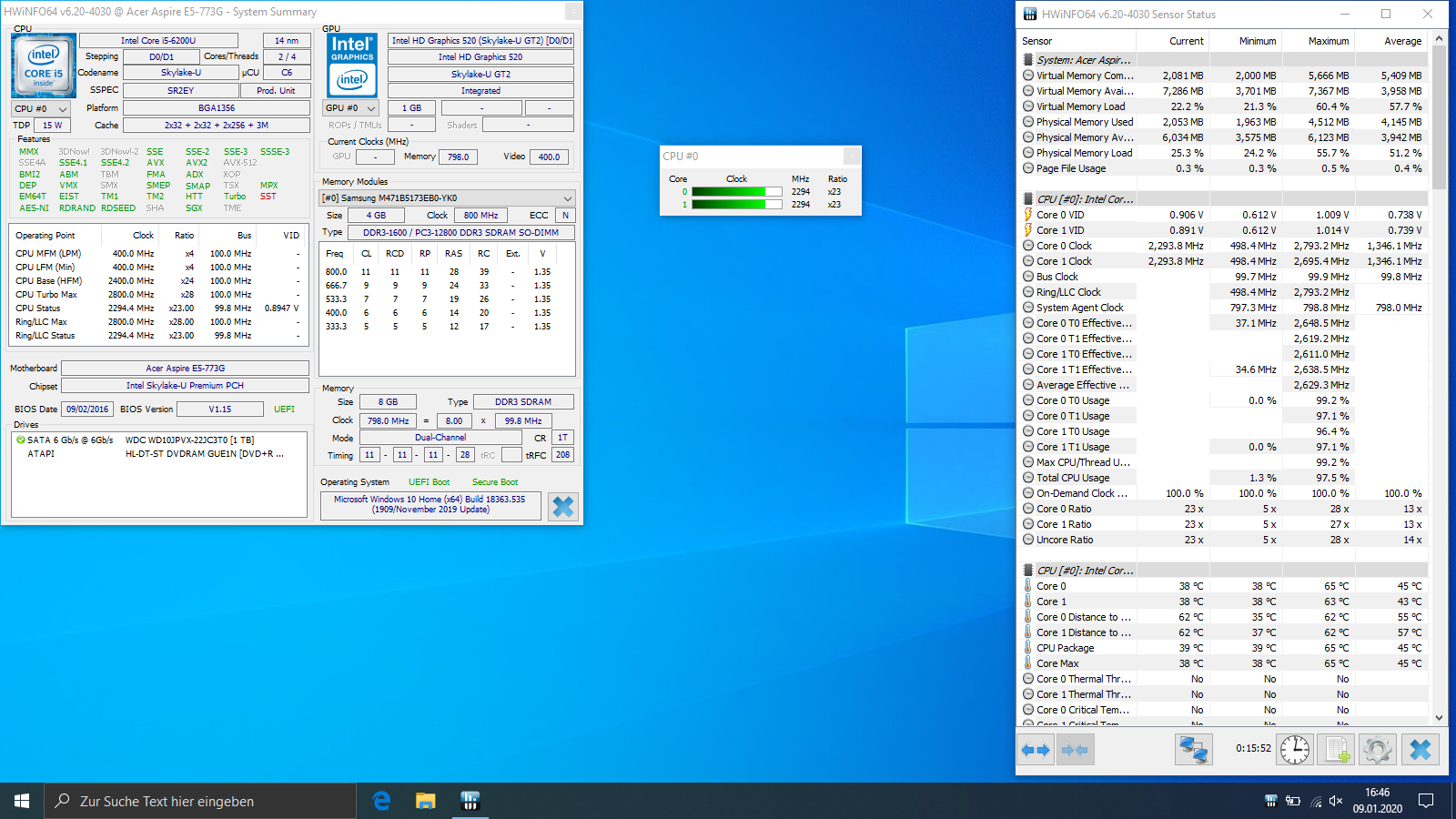
Task: Click the Minimum column header
Action: [x=1245, y=41]
